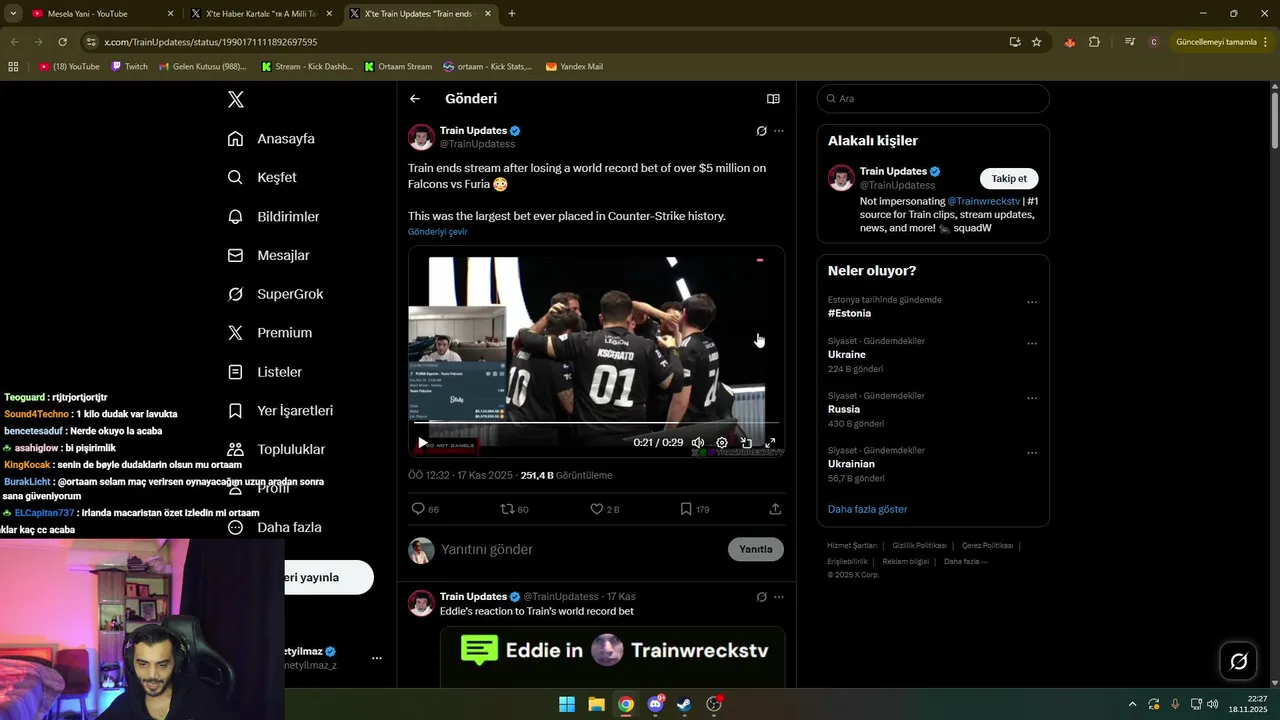Open Steam from the taskbar
Image resolution: width=1280 pixels, height=720 pixels.
684,704
